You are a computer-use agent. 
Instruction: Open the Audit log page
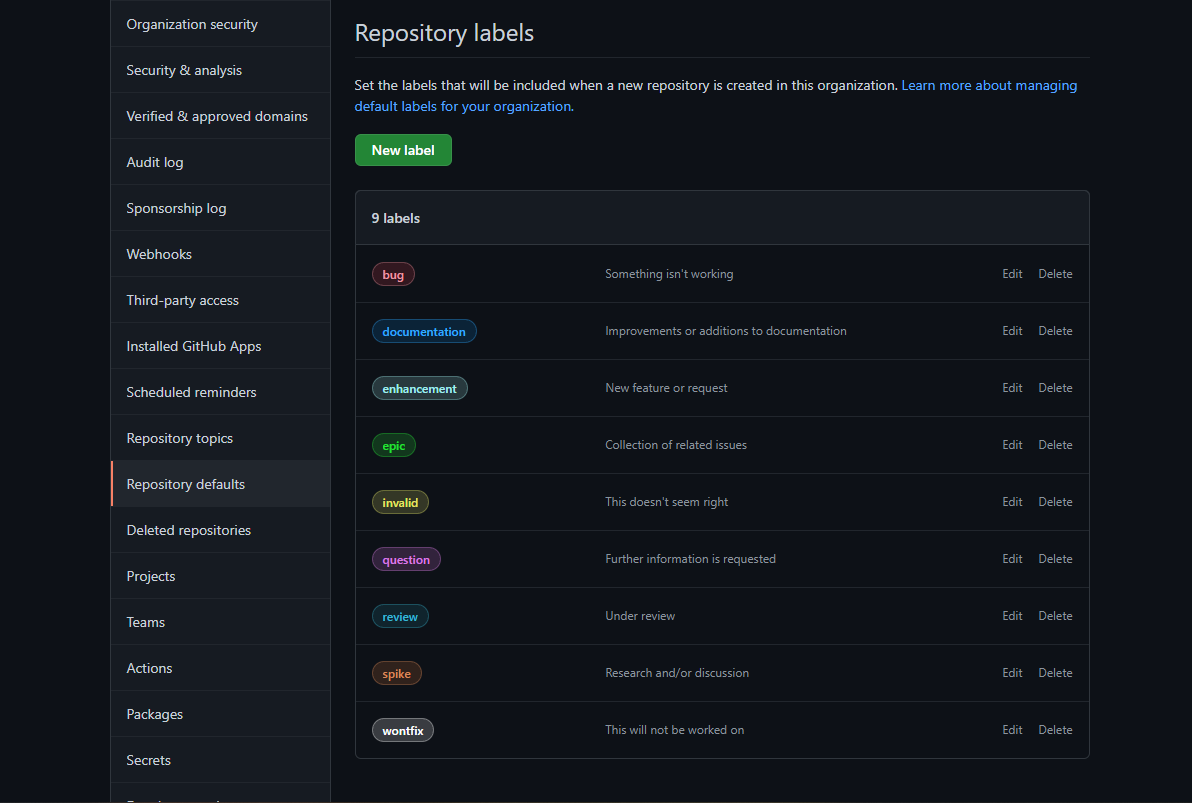[x=220, y=162]
